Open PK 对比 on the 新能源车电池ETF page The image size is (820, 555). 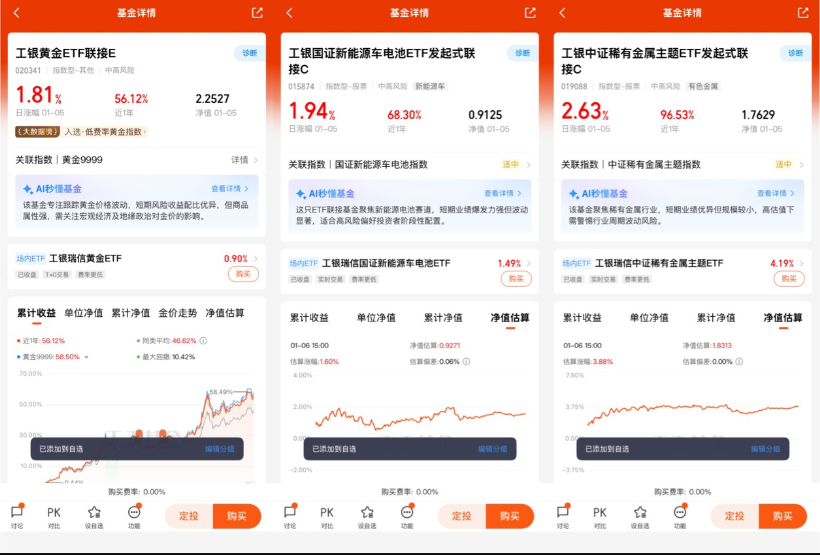[x=327, y=516]
